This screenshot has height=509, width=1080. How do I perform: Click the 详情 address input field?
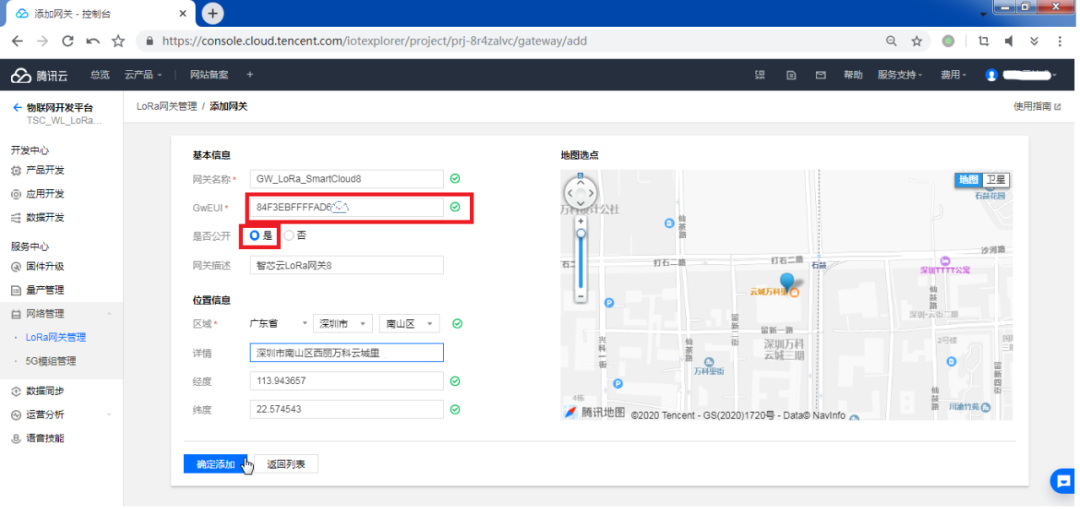point(346,353)
